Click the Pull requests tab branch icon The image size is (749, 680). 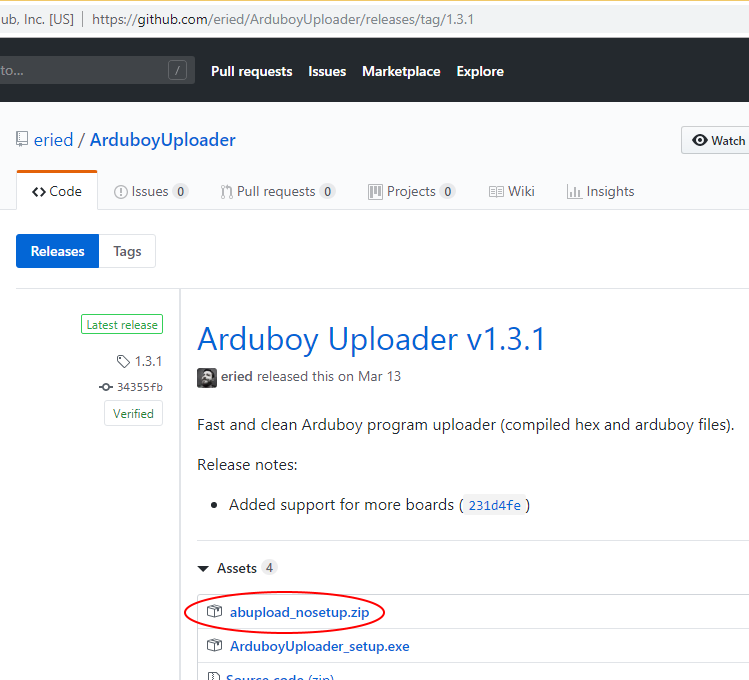226,192
